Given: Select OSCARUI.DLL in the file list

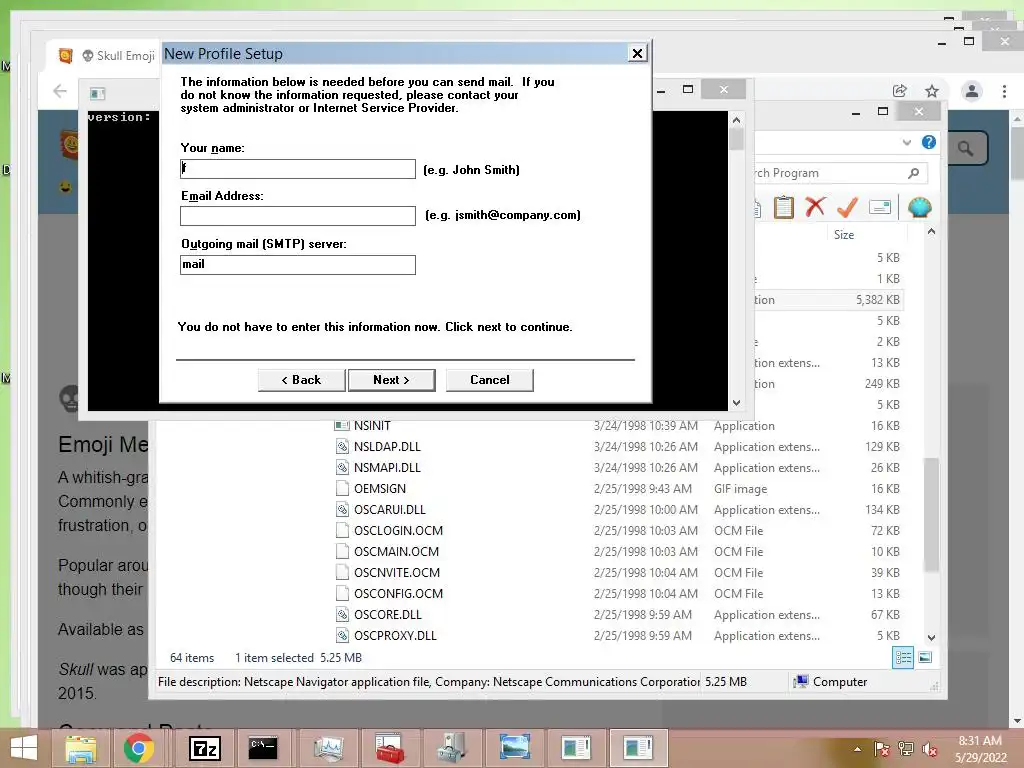Looking at the screenshot, I should [389, 509].
